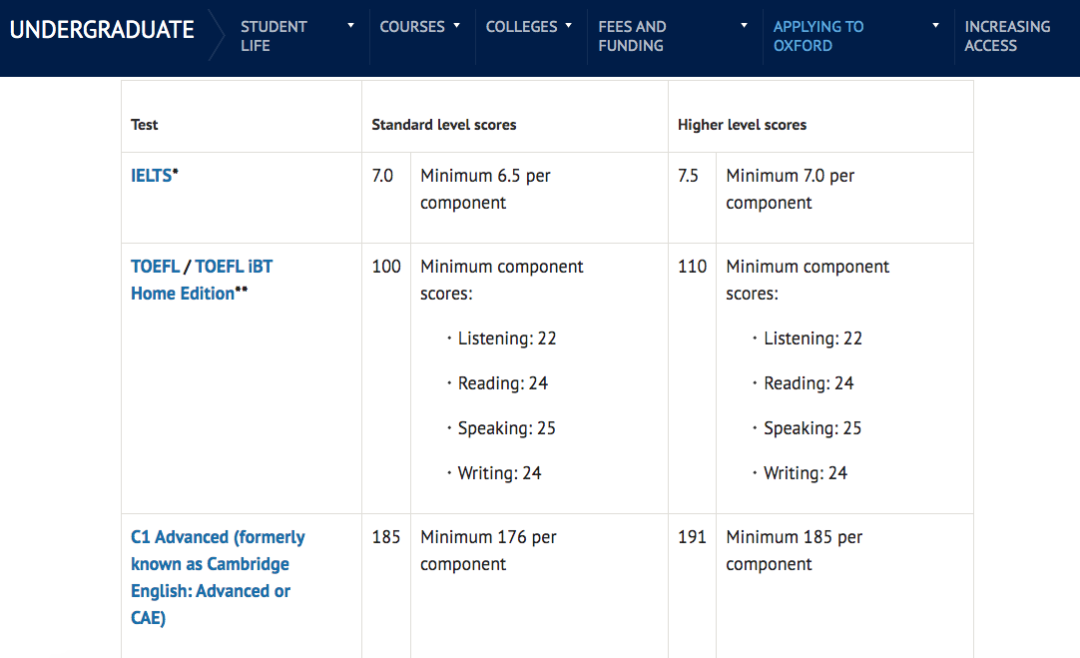Select the Courses navigation item

coord(412,27)
